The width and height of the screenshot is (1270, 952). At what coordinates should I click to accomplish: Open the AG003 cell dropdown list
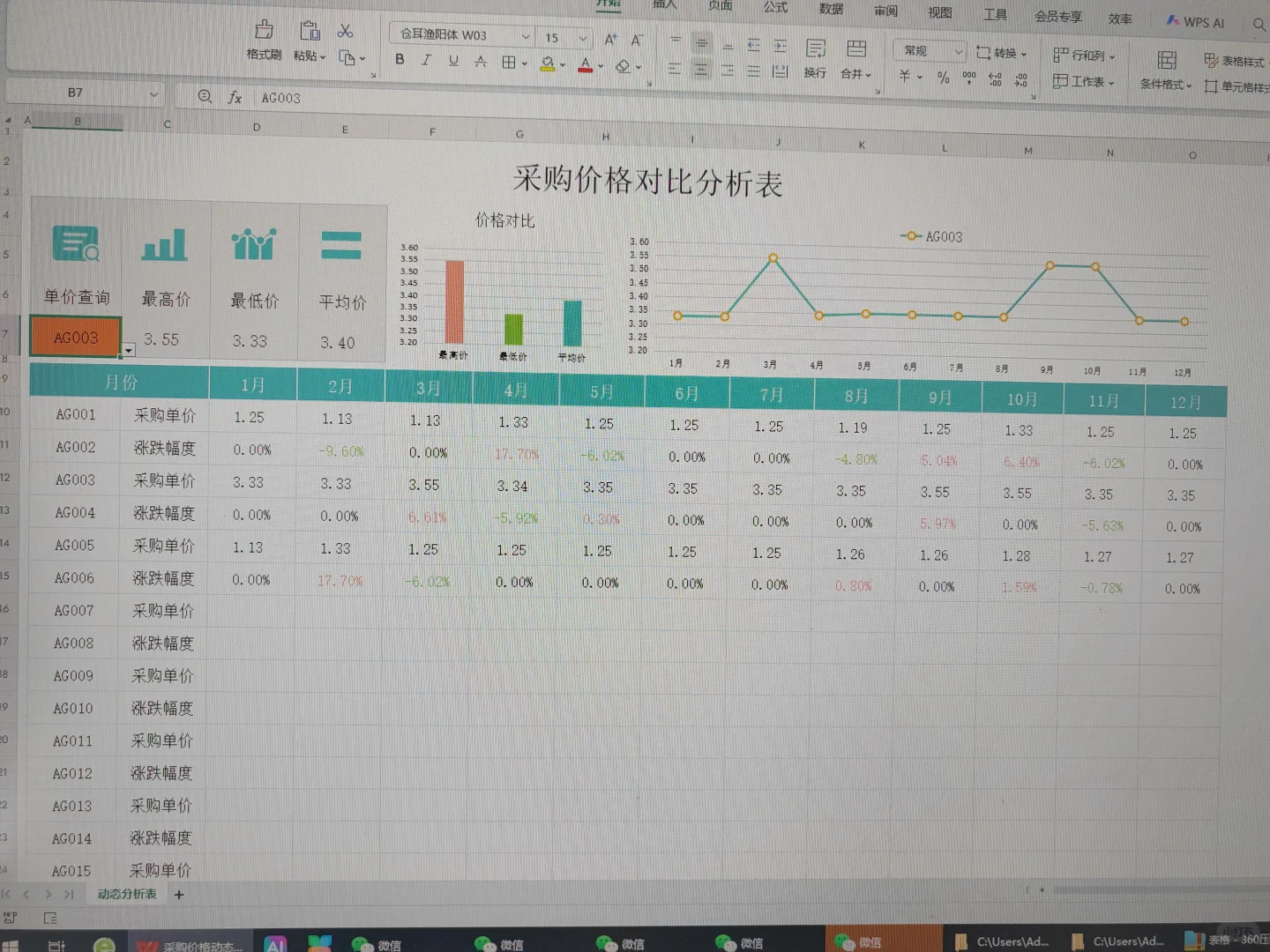[x=128, y=350]
